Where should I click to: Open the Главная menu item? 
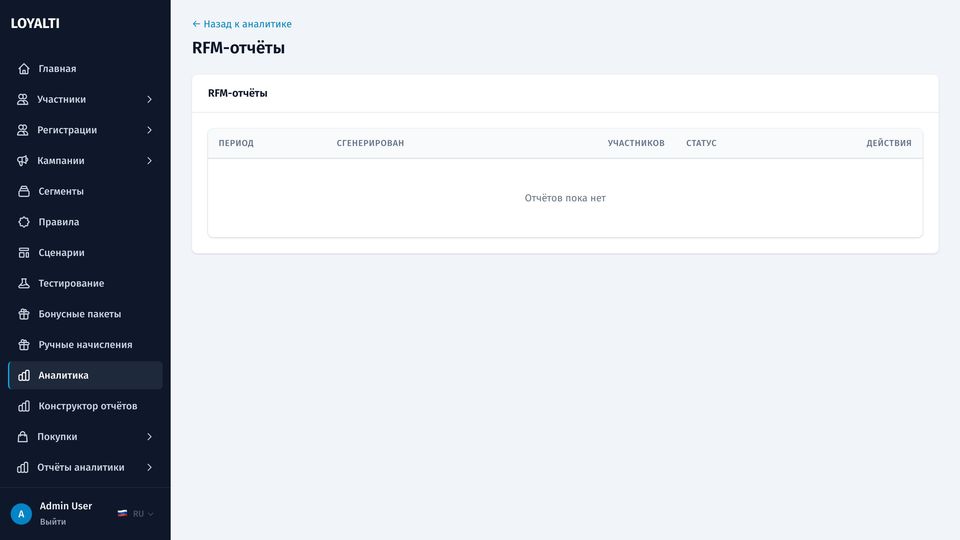pyautogui.click(x=85, y=69)
